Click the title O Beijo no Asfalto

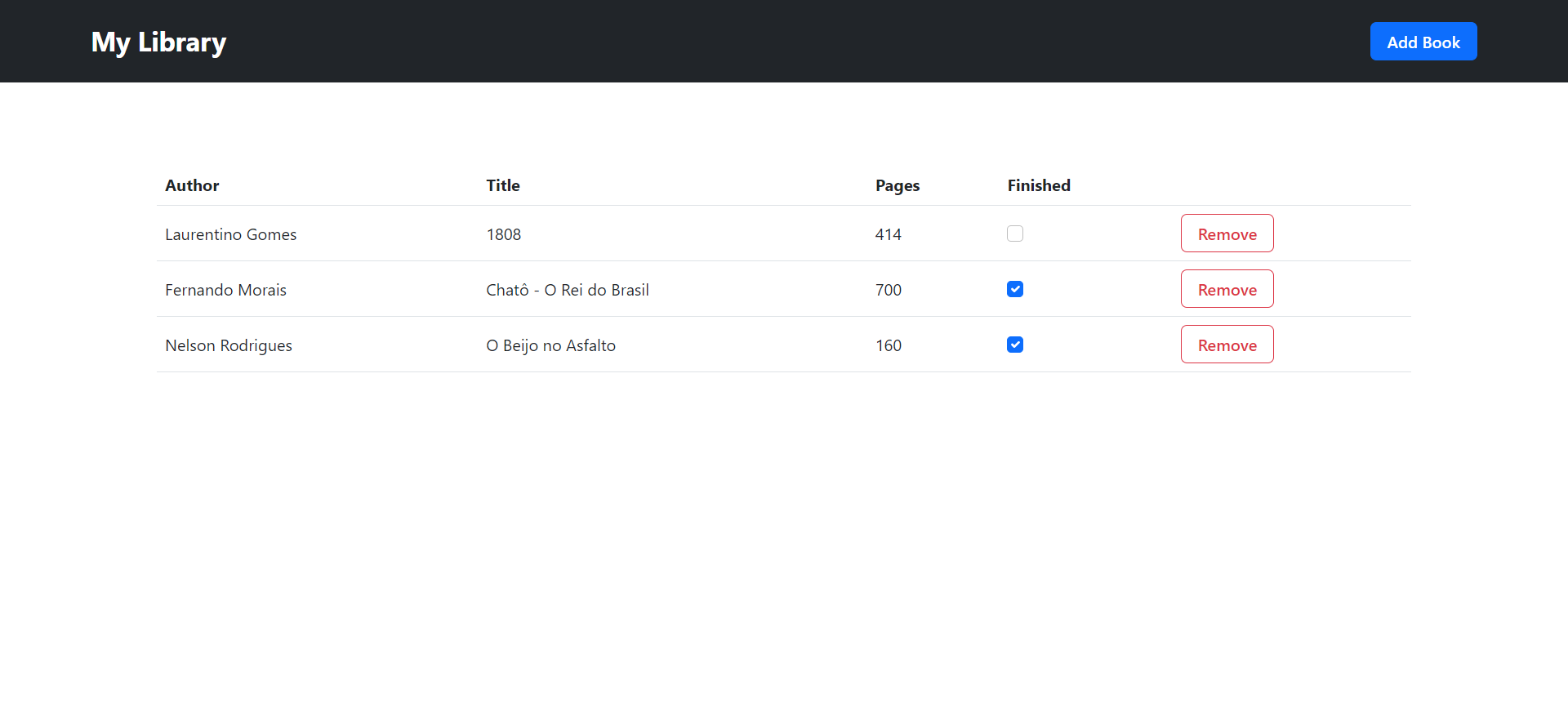click(x=550, y=345)
